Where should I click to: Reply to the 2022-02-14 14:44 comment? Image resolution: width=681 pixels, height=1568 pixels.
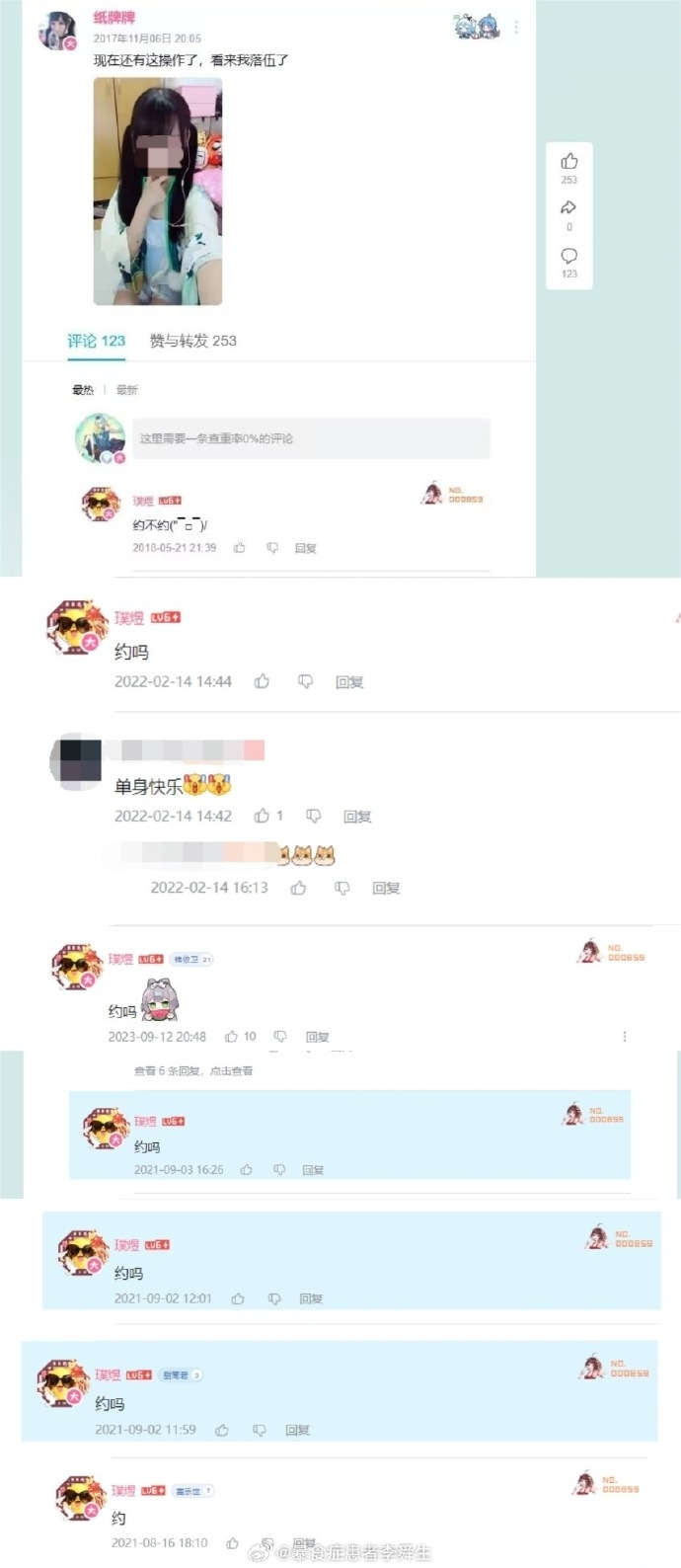pyautogui.click(x=349, y=682)
